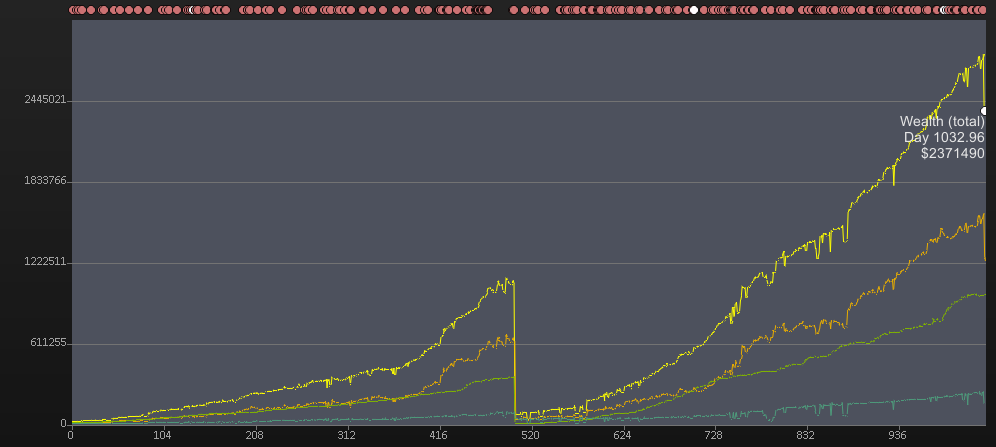Click the 104 x-axis day label
Screen dimensions: 996x447
[163, 435]
